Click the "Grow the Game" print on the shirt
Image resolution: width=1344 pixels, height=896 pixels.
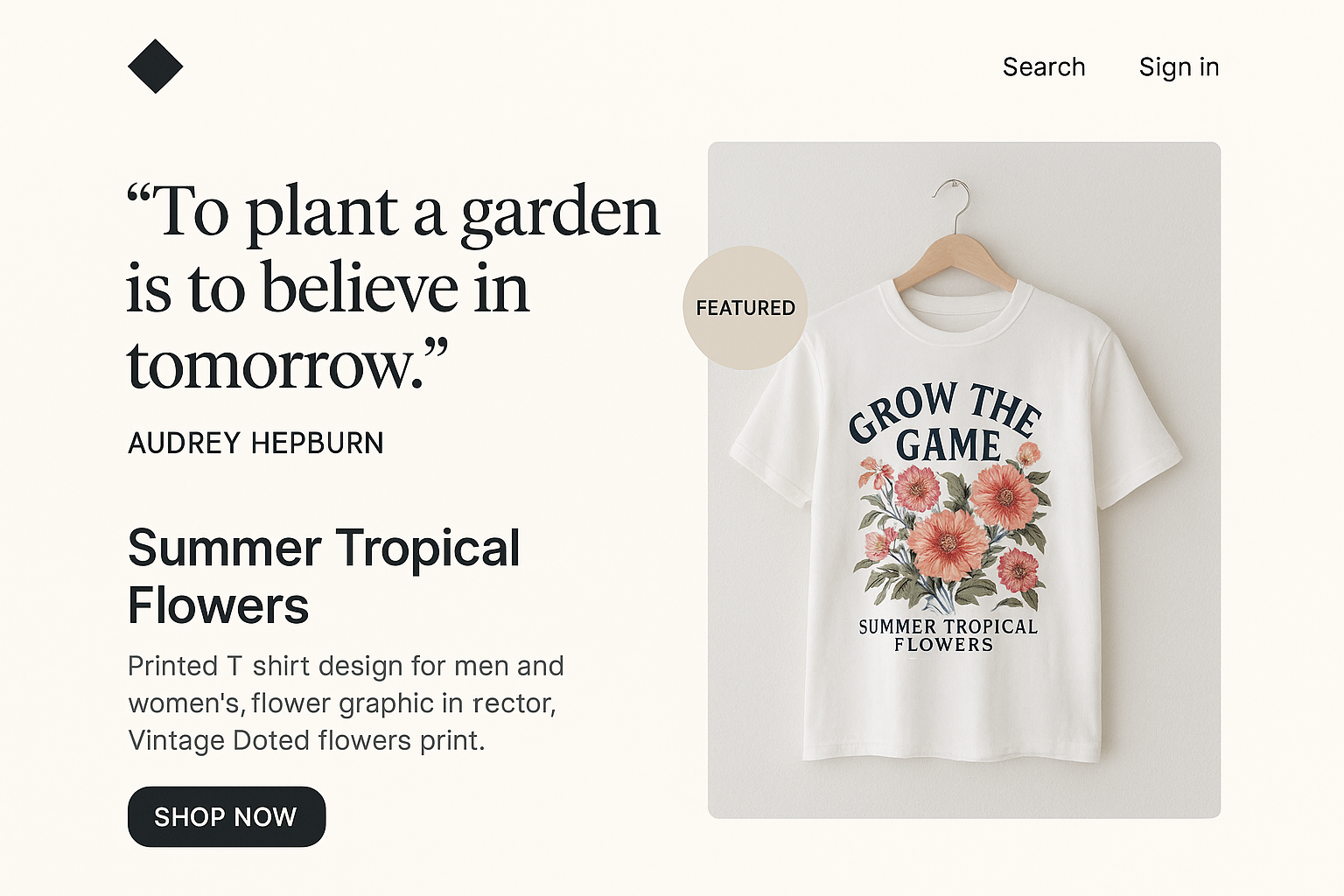(947, 422)
